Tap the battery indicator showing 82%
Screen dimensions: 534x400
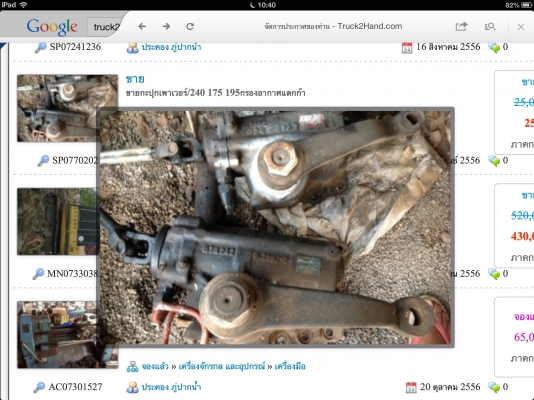[x=518, y=5]
